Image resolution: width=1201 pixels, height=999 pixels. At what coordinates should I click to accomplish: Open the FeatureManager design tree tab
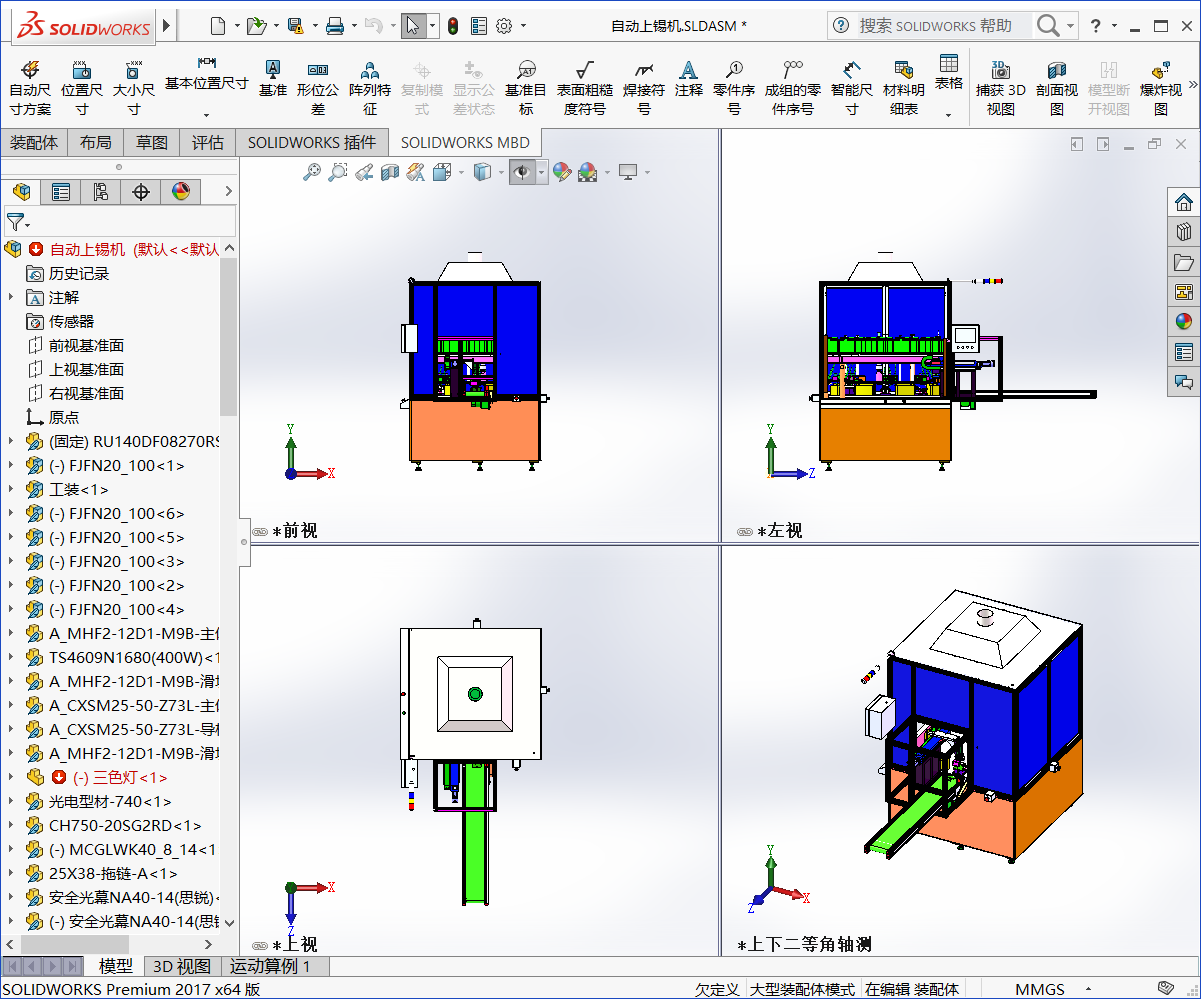click(21, 192)
